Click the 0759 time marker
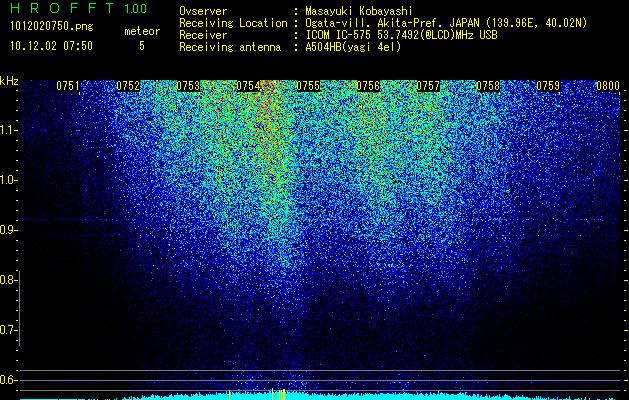Viewport: 629px width, 400px height. click(x=548, y=86)
